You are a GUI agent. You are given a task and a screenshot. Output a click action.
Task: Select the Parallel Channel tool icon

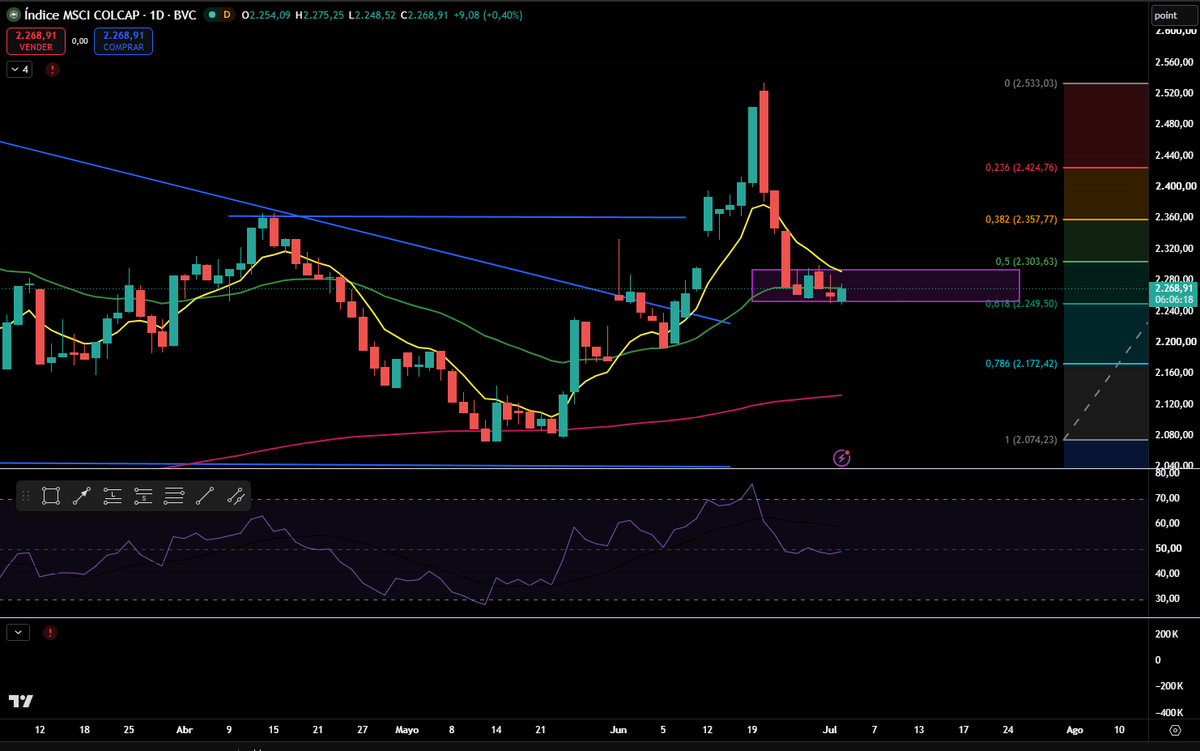236,495
